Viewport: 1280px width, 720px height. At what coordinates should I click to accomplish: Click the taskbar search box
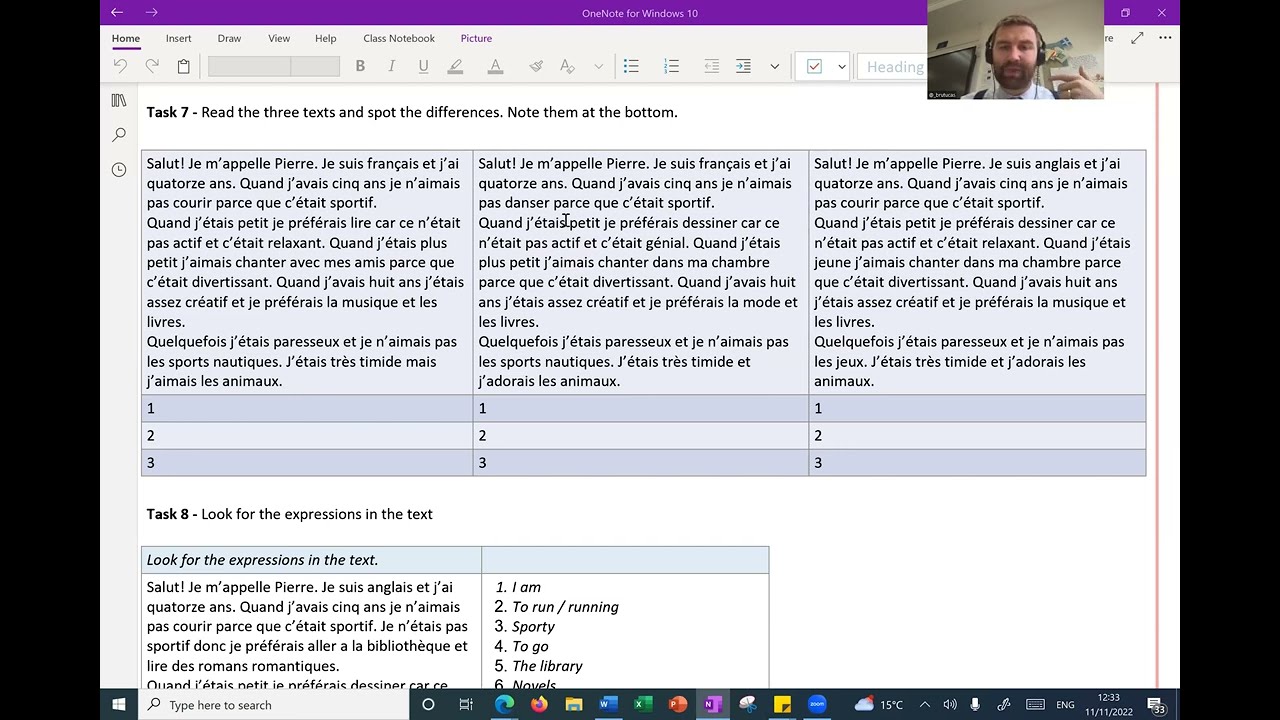tap(274, 705)
